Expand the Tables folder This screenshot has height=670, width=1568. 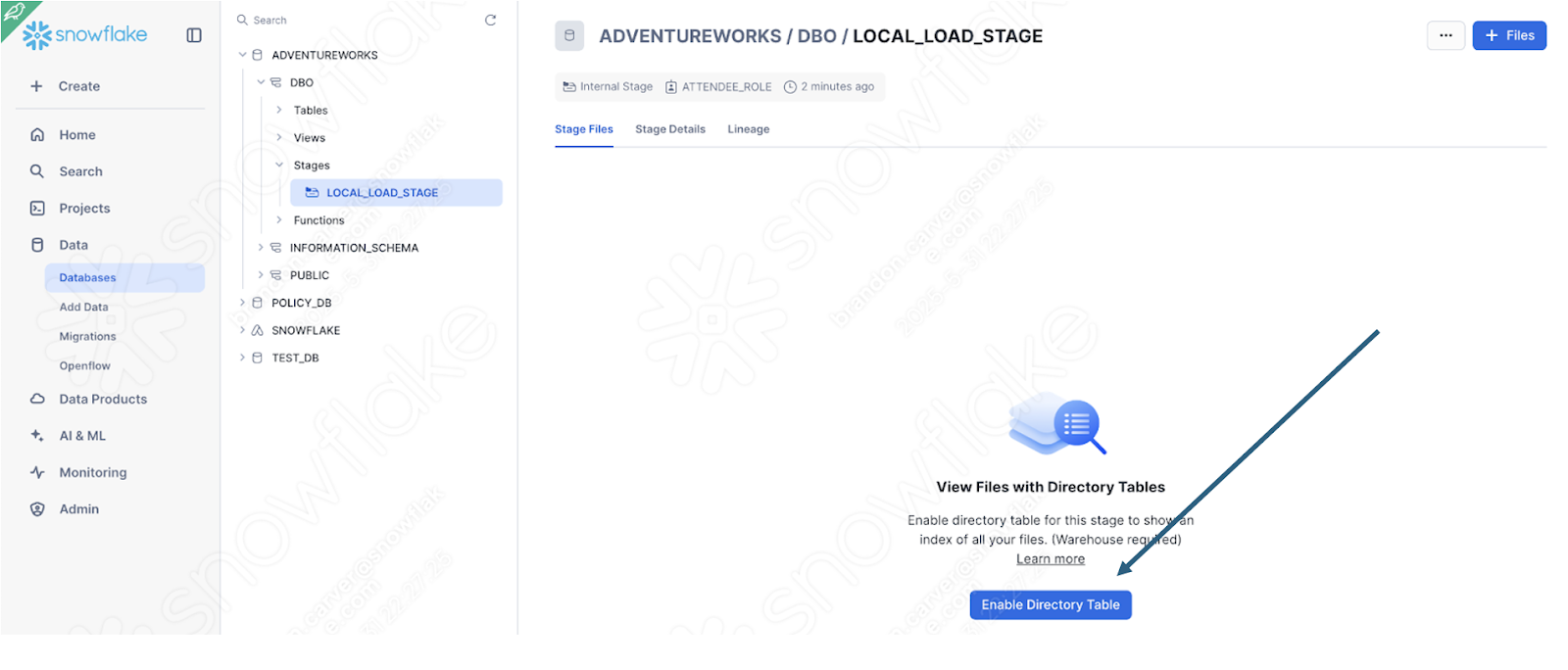[x=279, y=110]
